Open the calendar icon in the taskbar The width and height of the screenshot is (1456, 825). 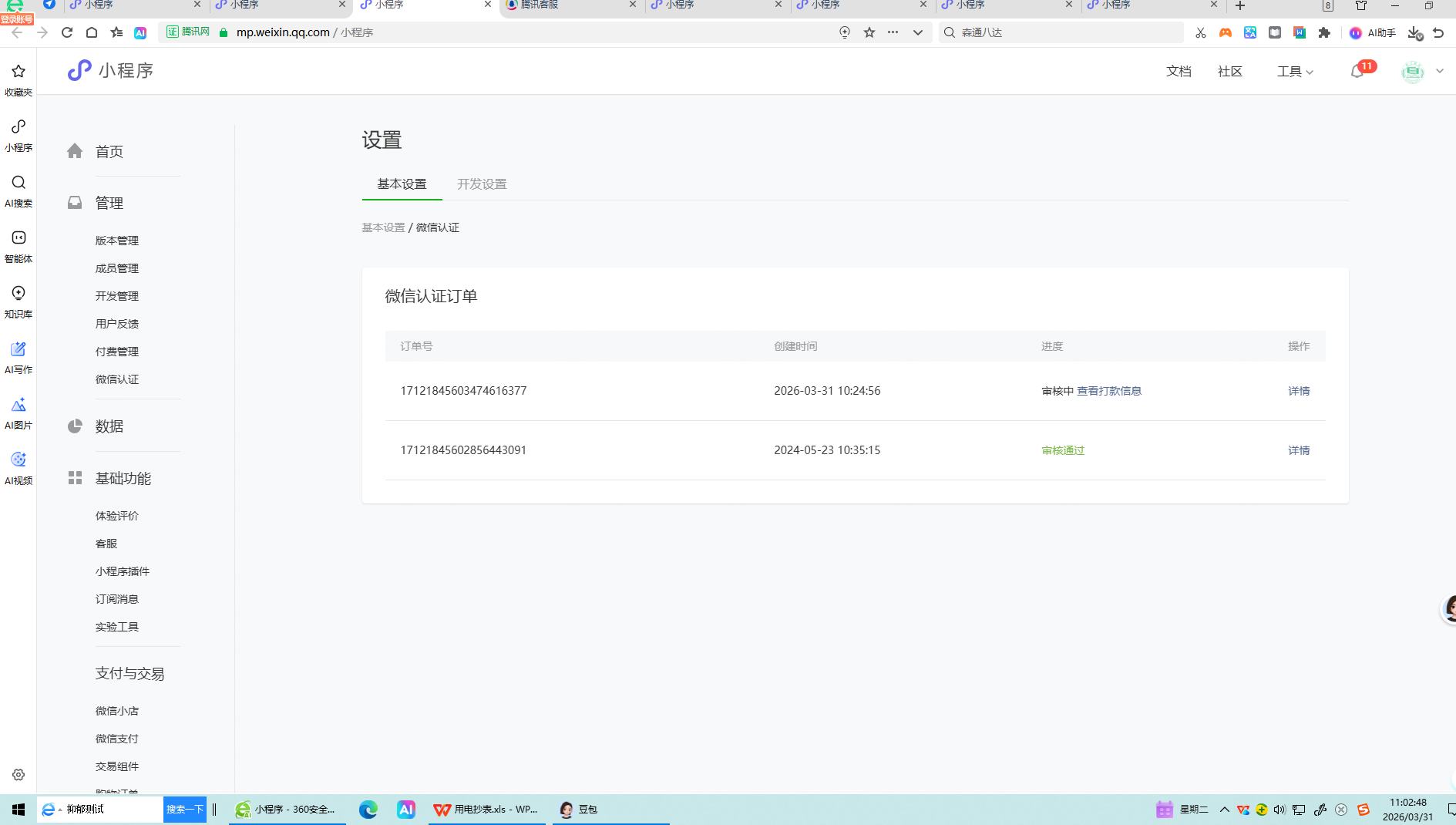click(x=1164, y=810)
